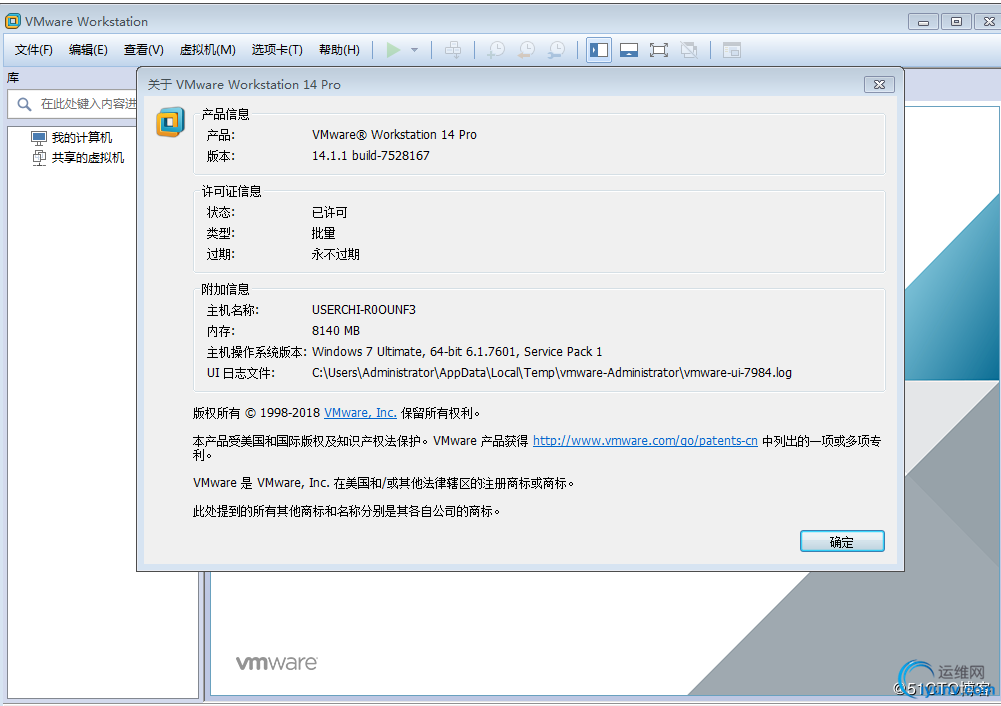The width and height of the screenshot is (1001, 706).
Task: Click the green power on play icon
Action: pyautogui.click(x=393, y=50)
